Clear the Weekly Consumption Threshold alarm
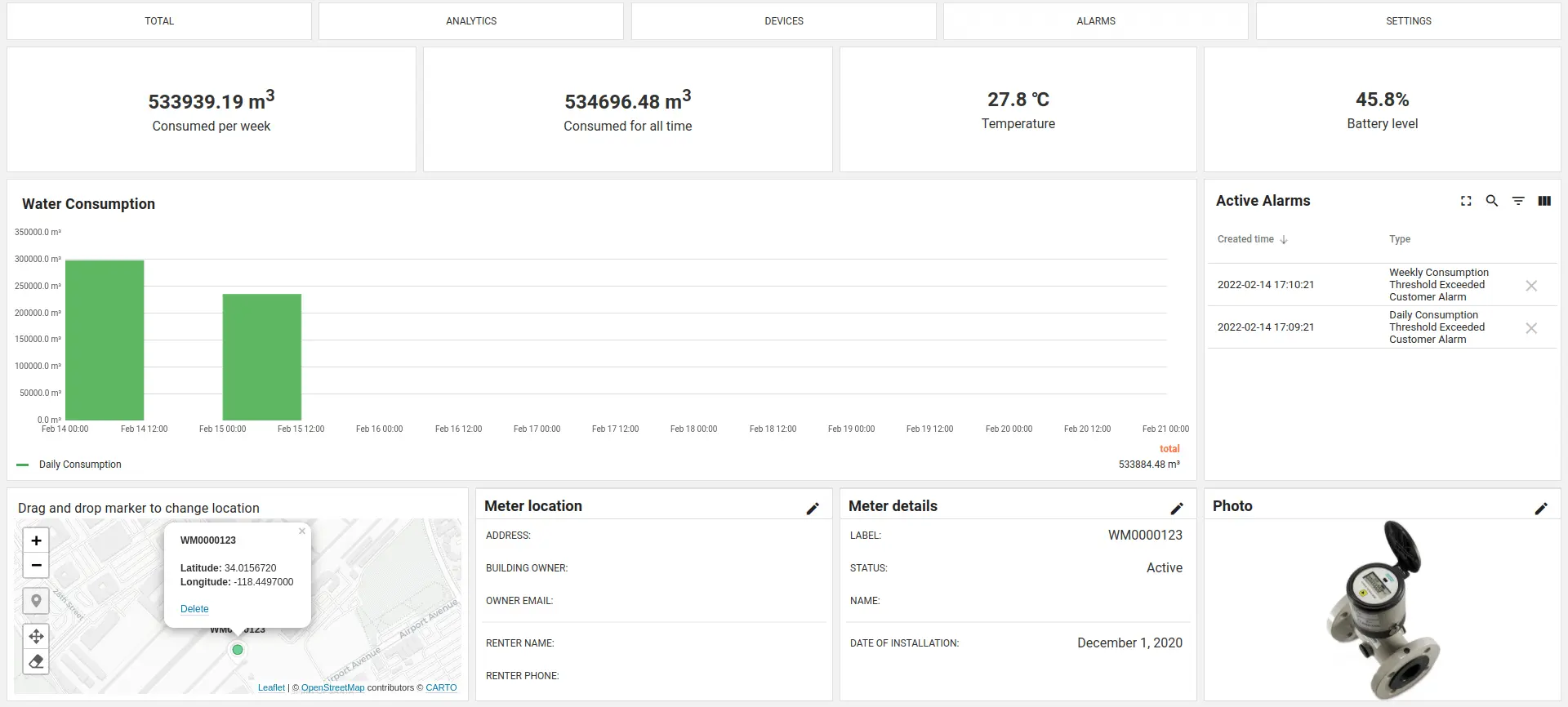This screenshot has width=1568, height=707. click(x=1531, y=286)
